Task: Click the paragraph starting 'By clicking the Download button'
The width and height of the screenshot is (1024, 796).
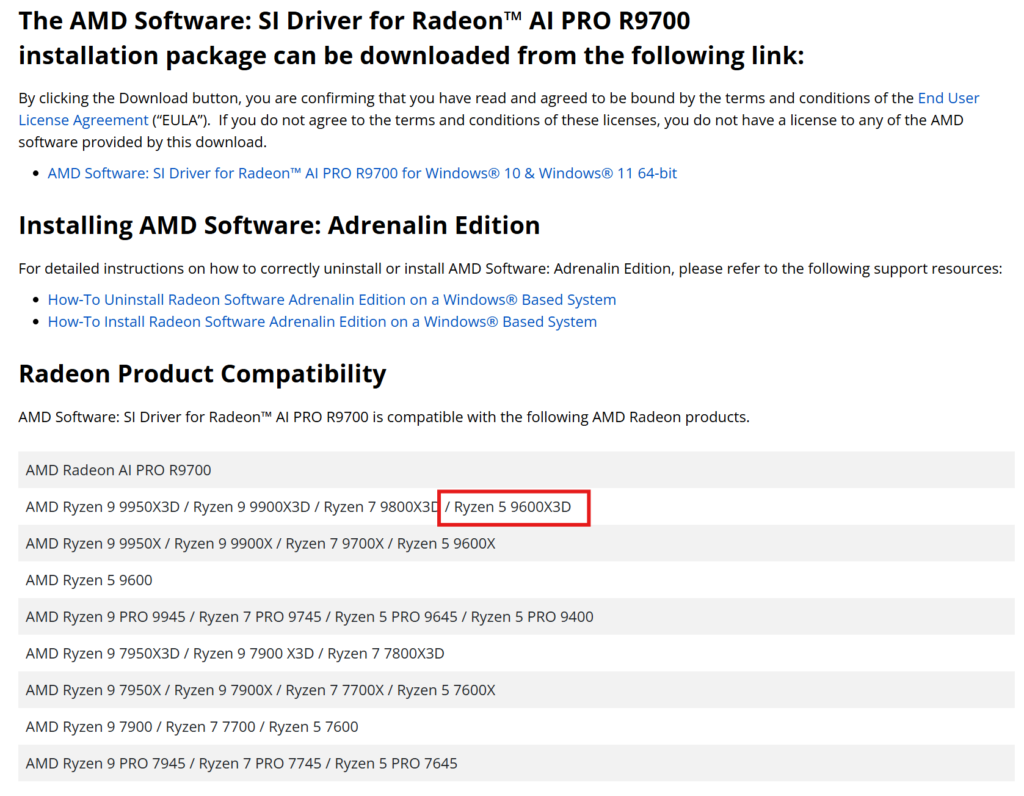Action: [499, 120]
